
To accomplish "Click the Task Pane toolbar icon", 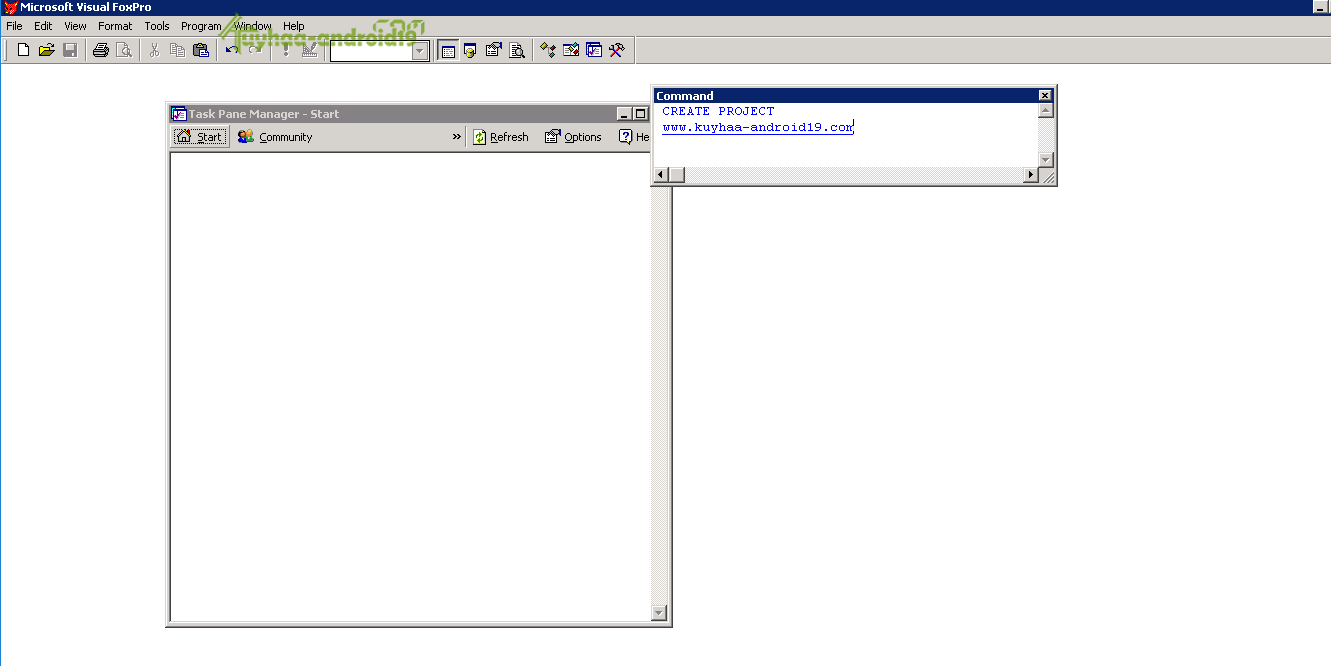I will [594, 50].
